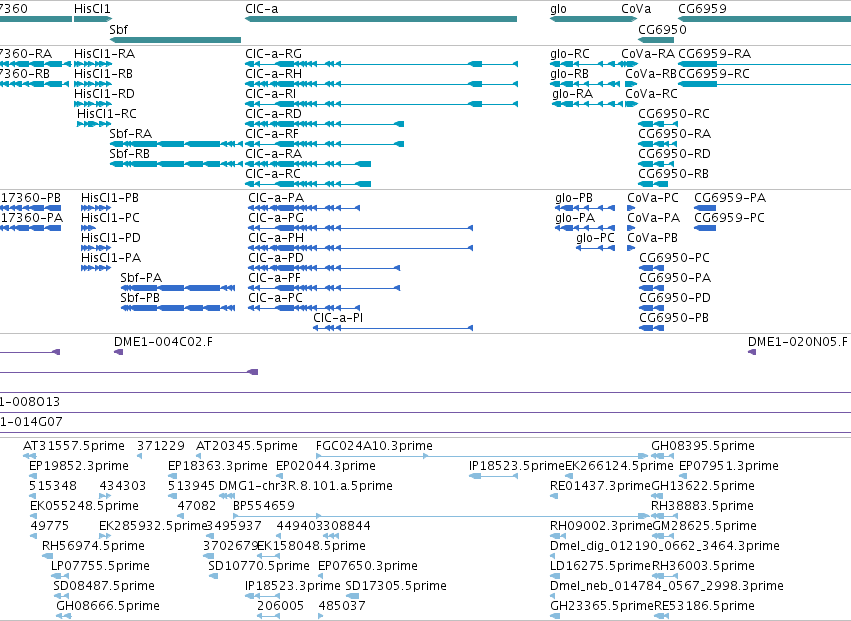
Task: Select the CoVa-RA transcript label
Action: (x=647, y=54)
